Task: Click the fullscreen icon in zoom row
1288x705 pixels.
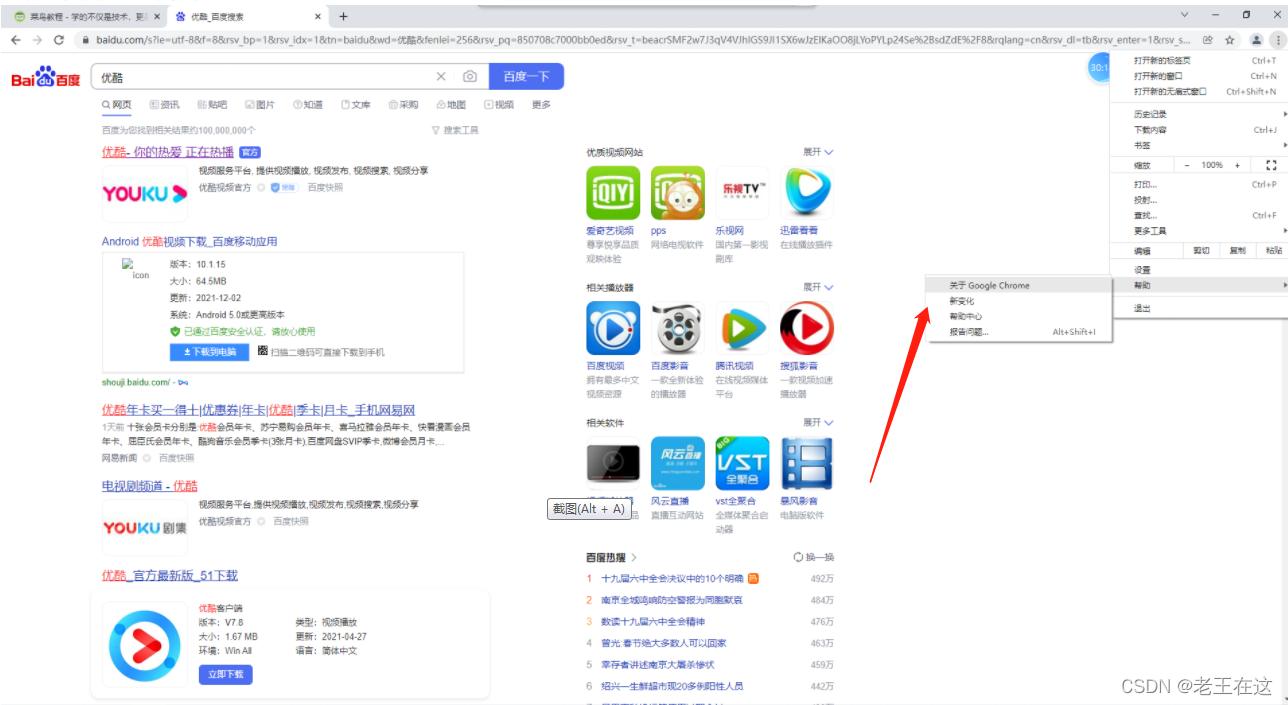Action: point(1271,165)
